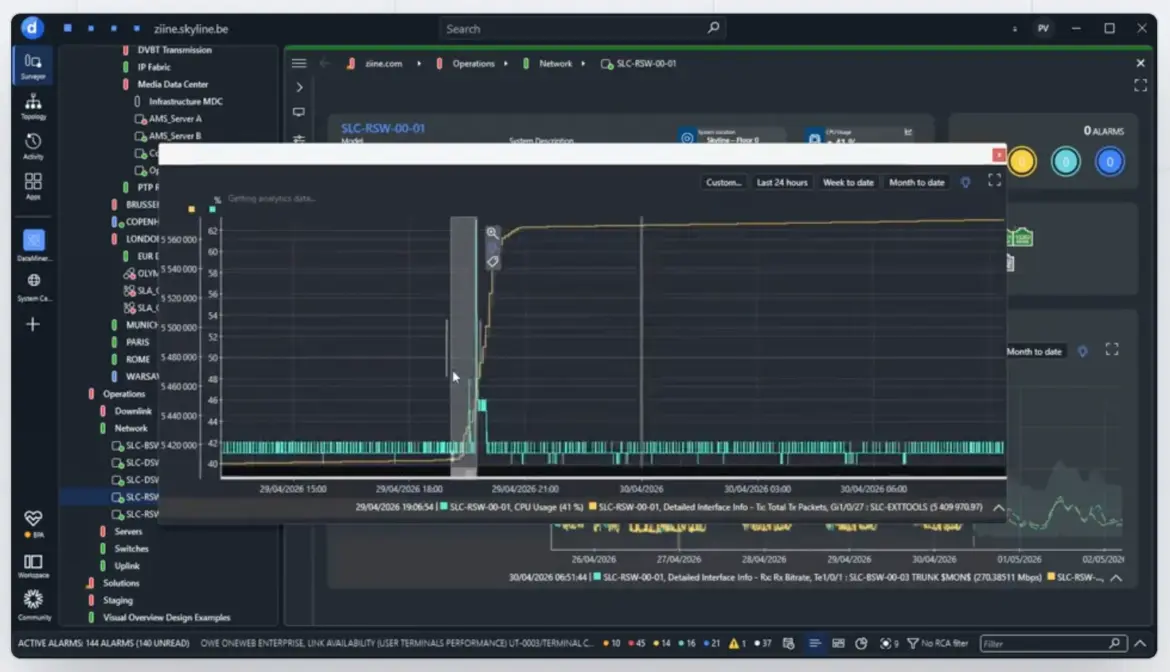This screenshot has width=1170, height=672.
Task: Click the yellow alarm counter circle
Action: (x=1022, y=162)
